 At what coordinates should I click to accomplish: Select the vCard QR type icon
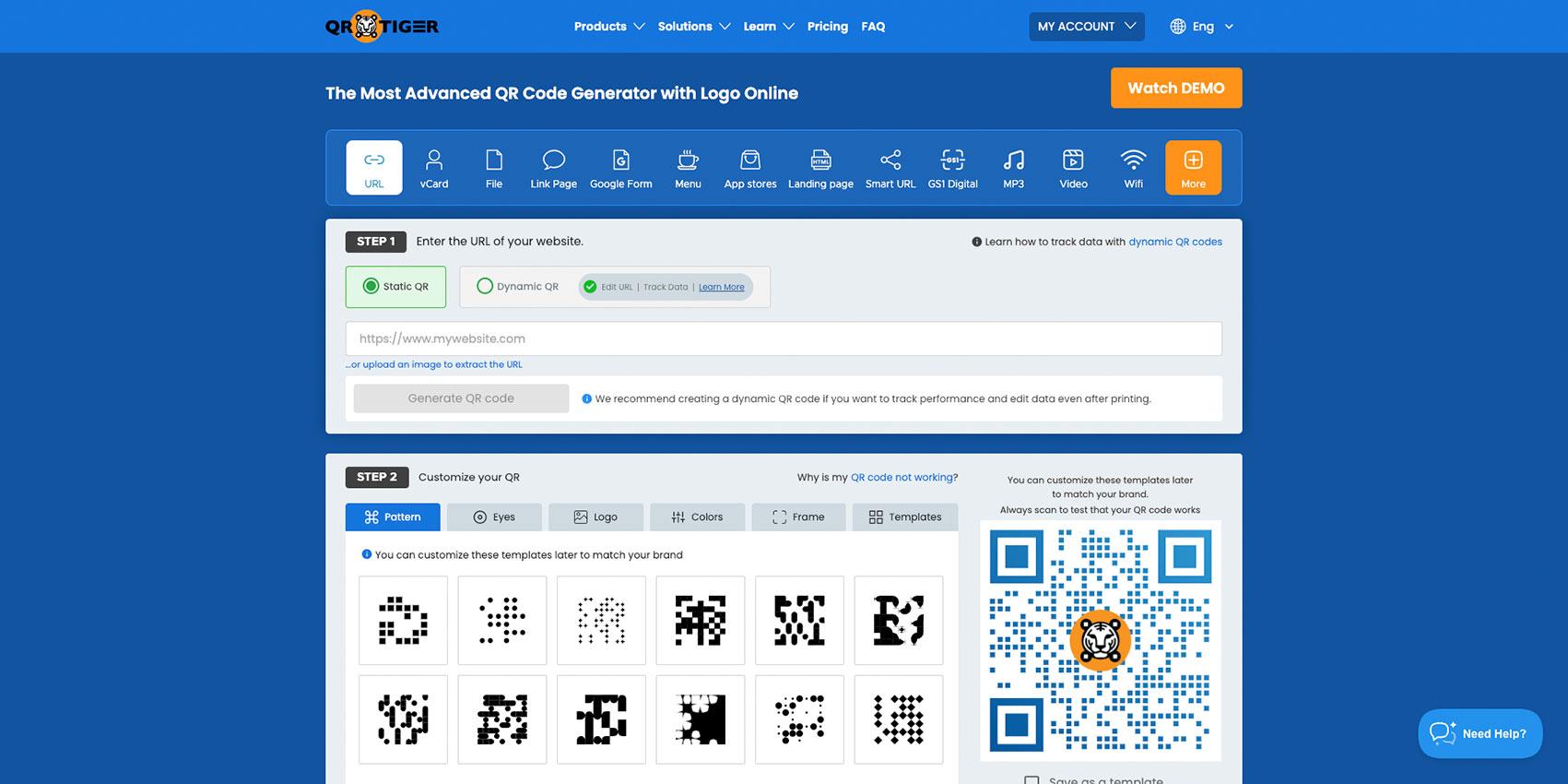[x=433, y=168]
